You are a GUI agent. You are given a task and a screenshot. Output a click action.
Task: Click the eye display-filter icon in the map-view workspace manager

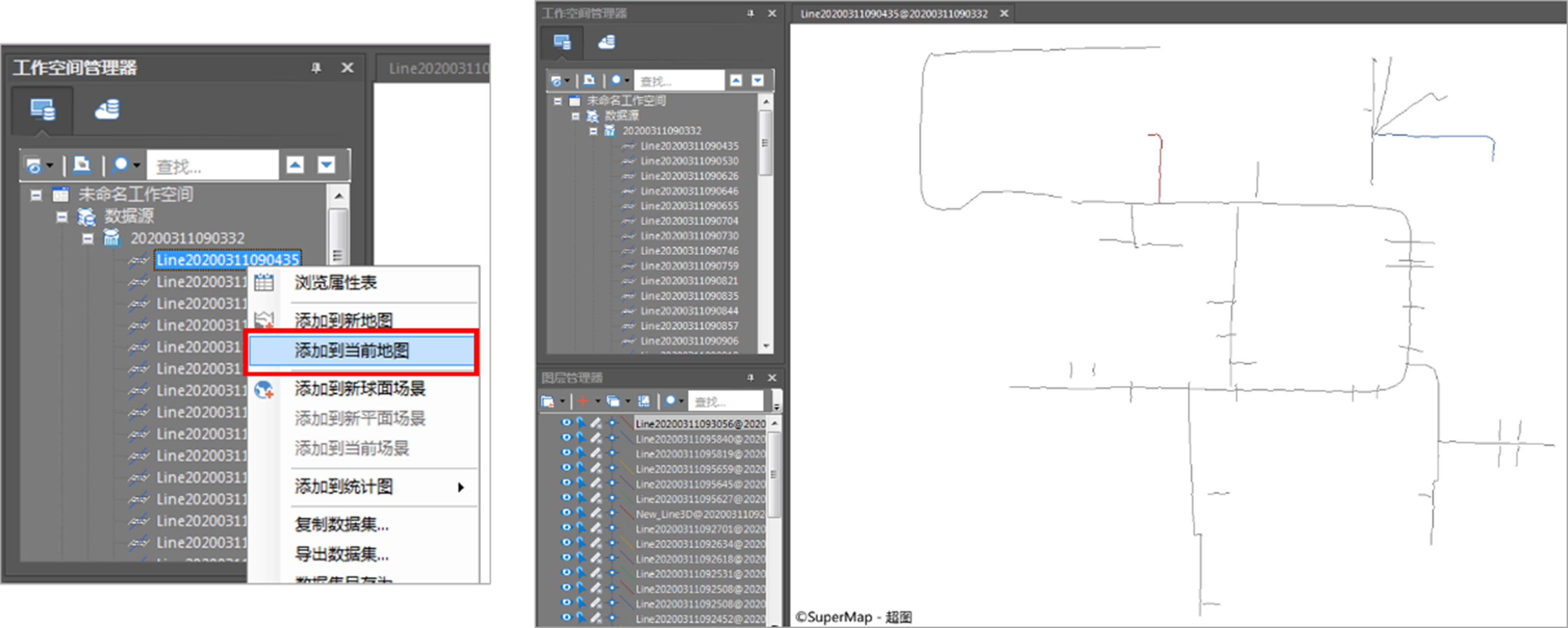[556, 80]
